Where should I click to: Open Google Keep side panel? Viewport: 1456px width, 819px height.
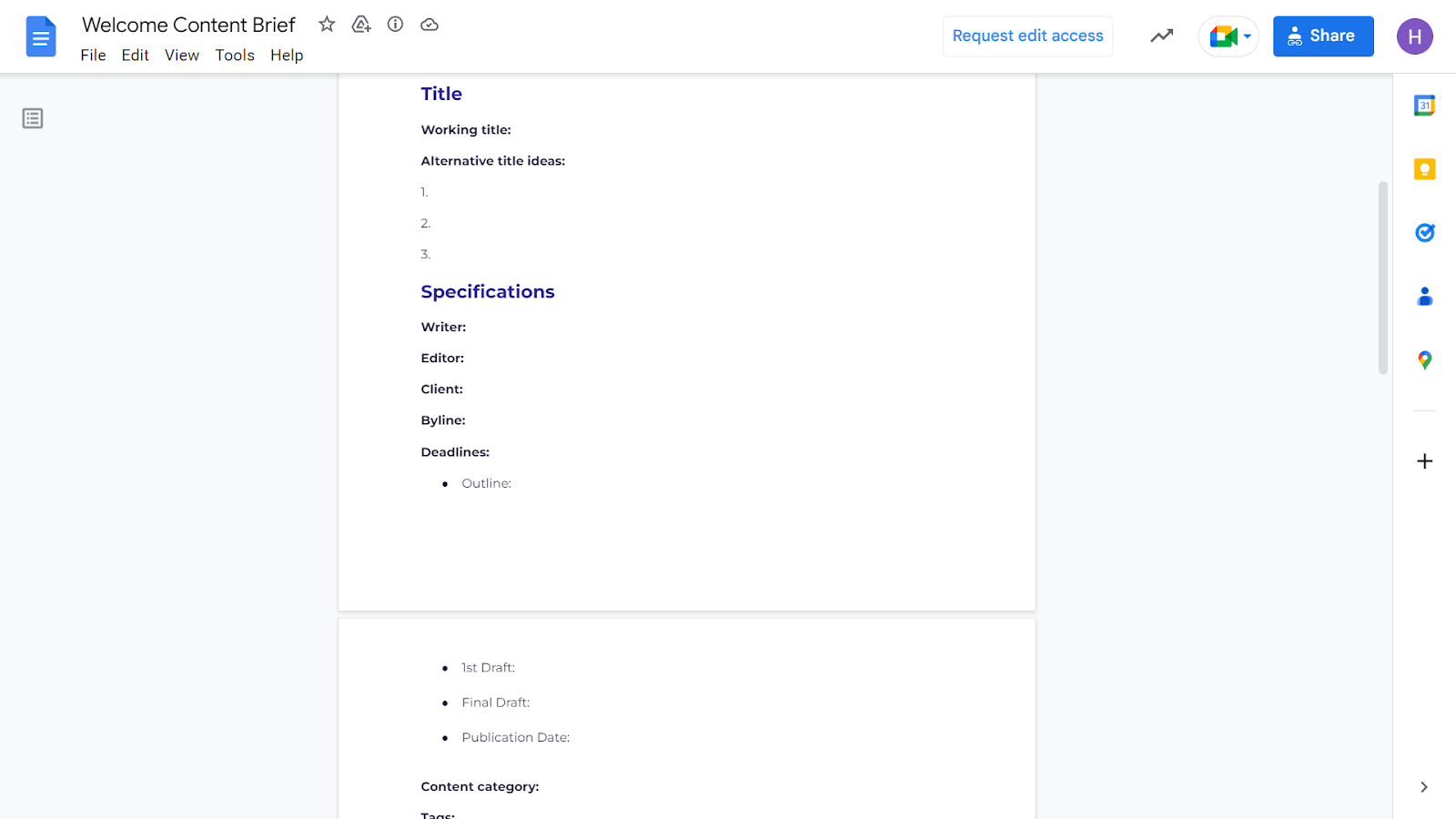click(1425, 169)
